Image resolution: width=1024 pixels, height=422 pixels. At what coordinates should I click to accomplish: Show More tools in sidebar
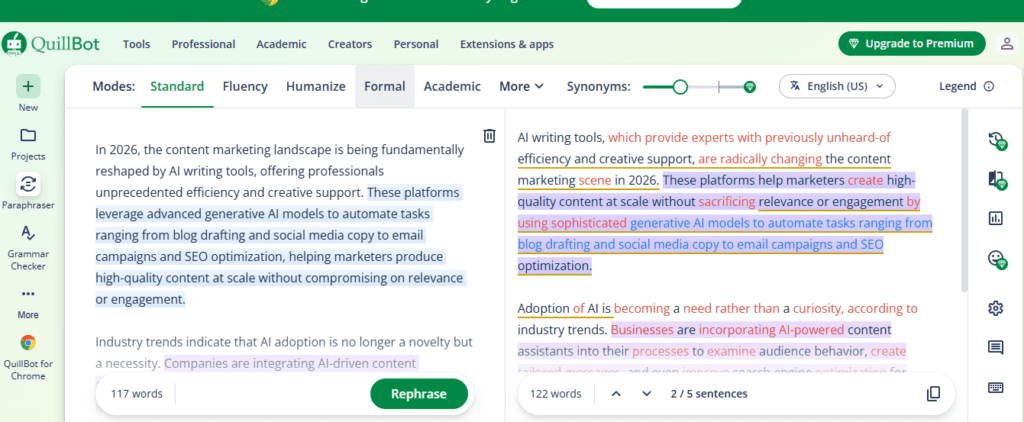[x=28, y=303]
